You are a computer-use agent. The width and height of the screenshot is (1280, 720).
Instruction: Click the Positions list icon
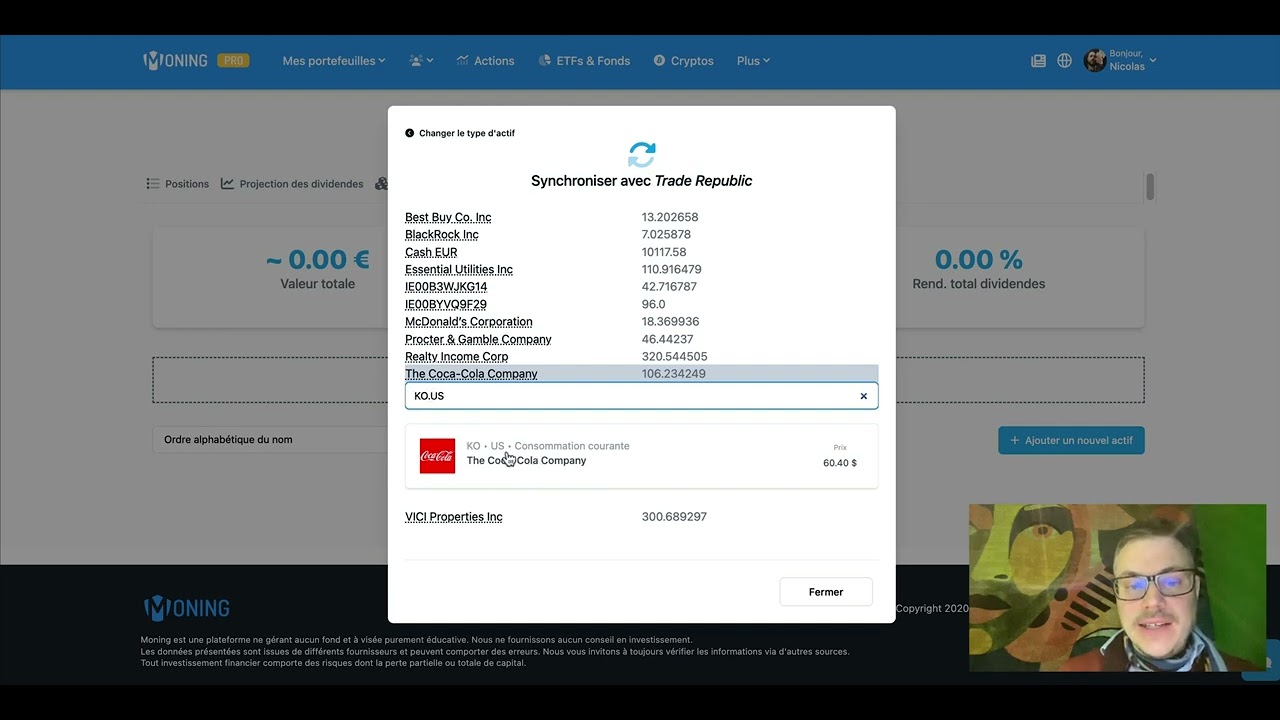153,184
